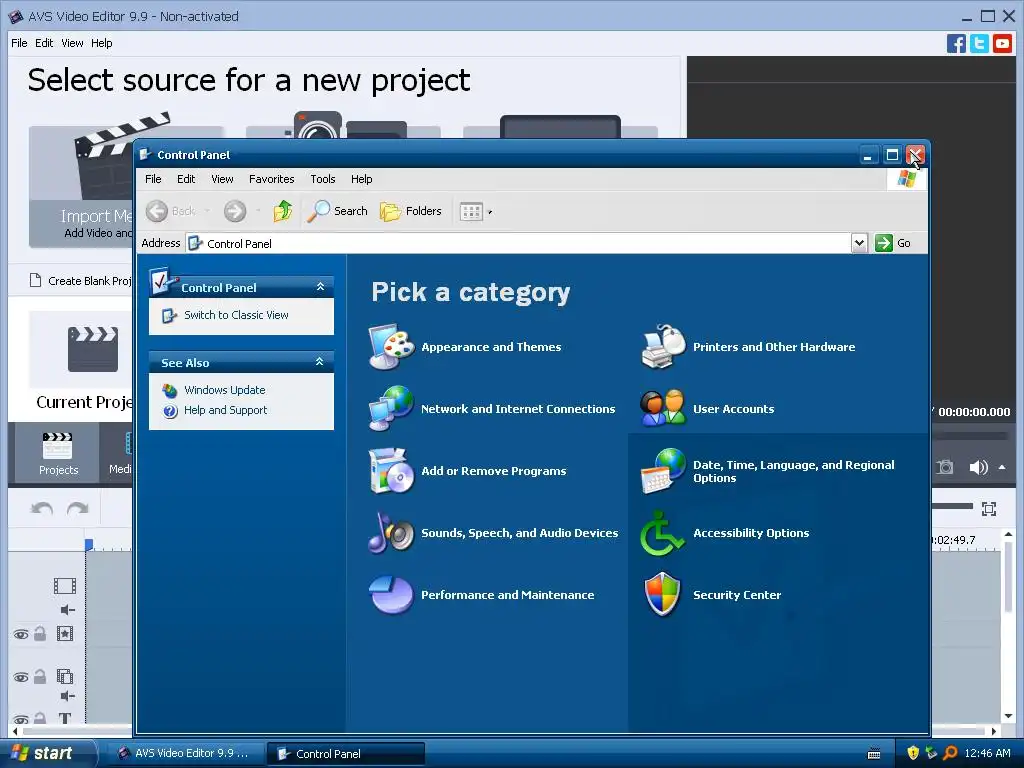Open Control Panel File menu
This screenshot has height=768, width=1024.
tap(153, 179)
